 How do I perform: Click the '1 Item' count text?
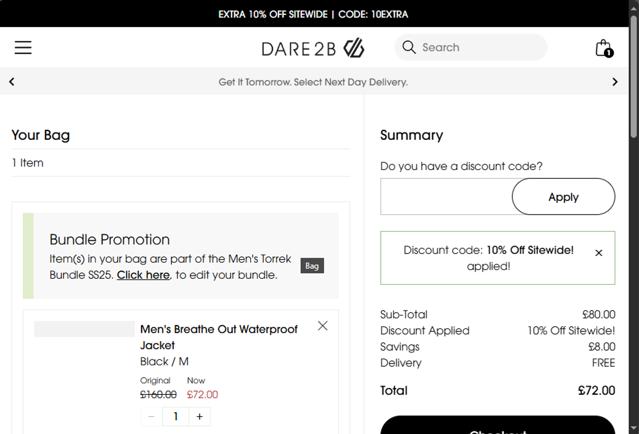tap(28, 163)
